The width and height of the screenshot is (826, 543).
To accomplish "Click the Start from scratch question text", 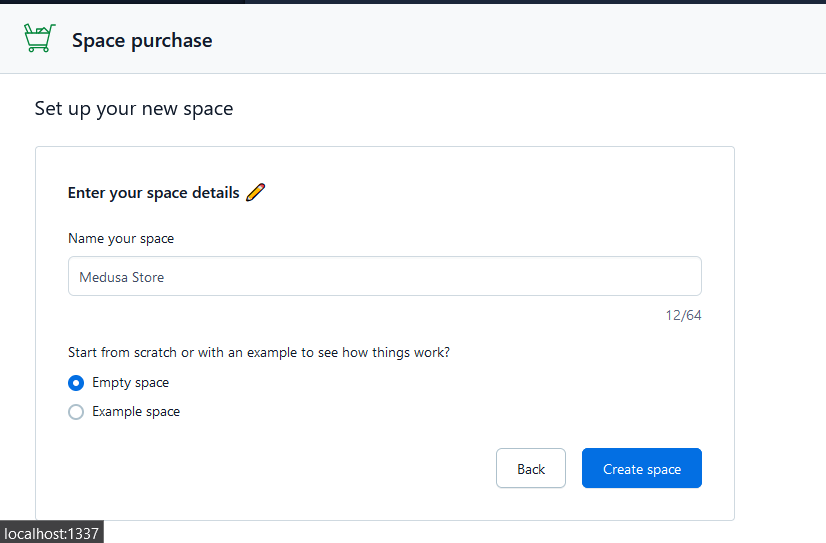I will [x=259, y=352].
